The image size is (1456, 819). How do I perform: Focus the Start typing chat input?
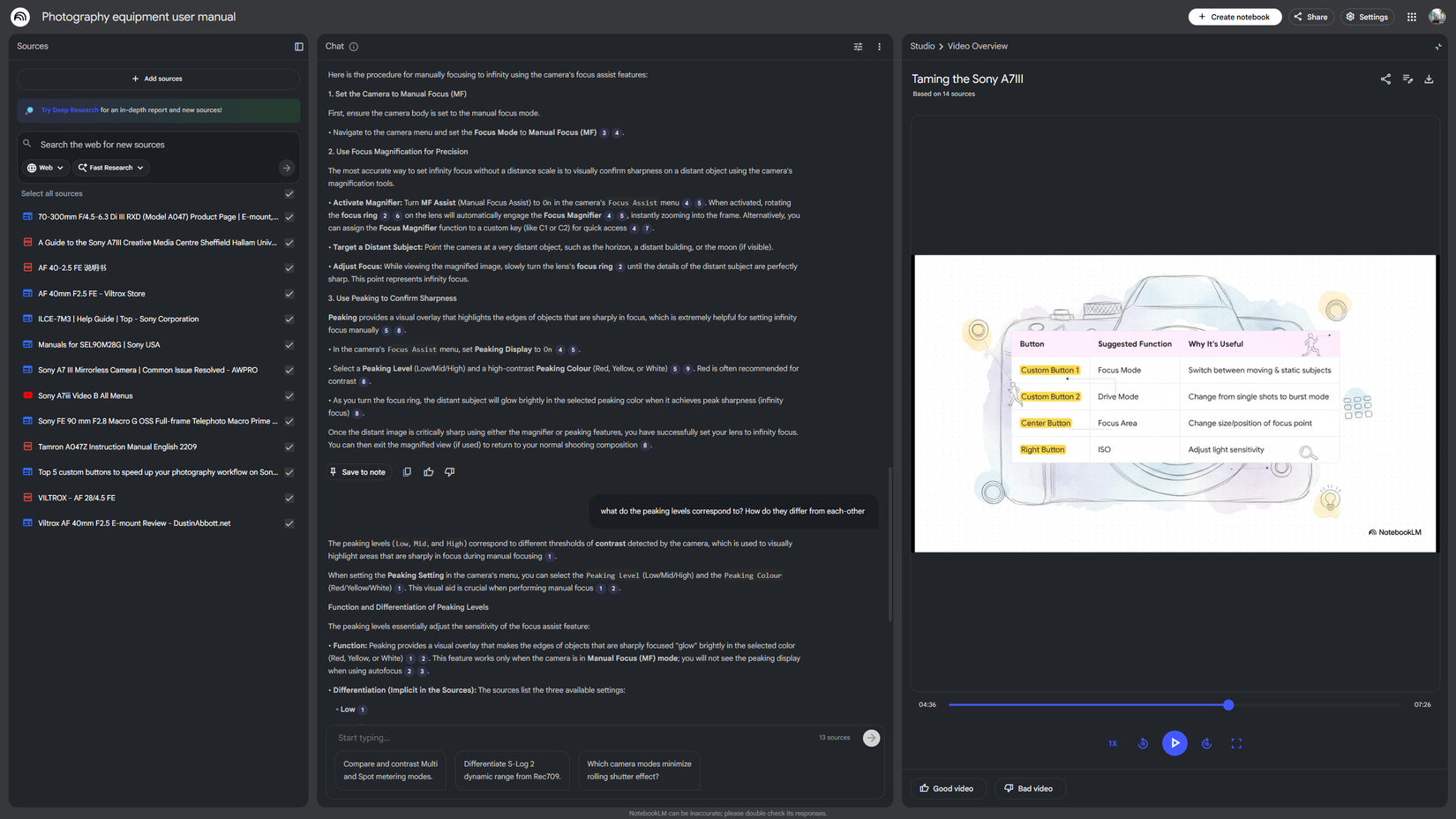point(574,738)
